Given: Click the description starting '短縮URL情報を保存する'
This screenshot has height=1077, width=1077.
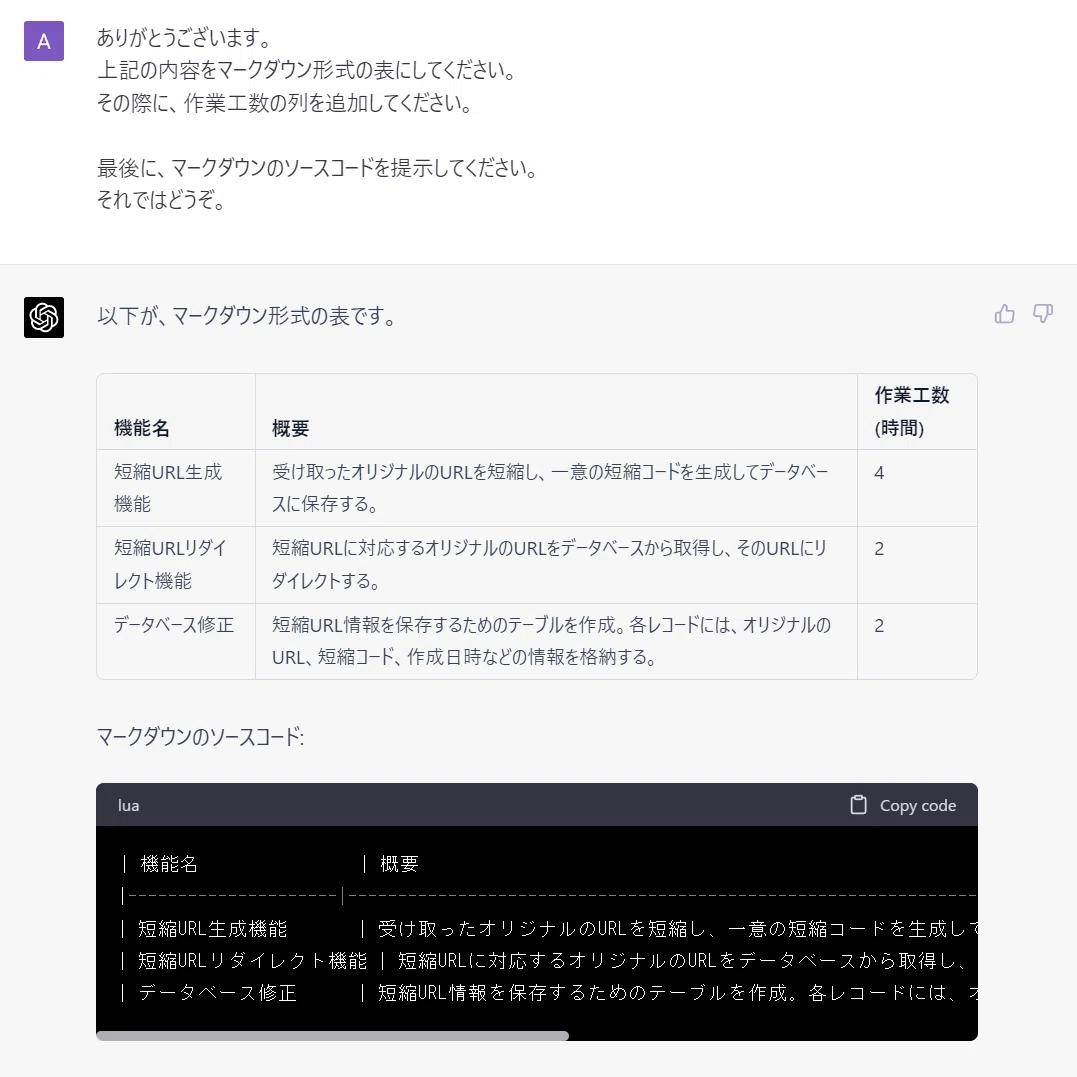Looking at the screenshot, I should click(552, 641).
